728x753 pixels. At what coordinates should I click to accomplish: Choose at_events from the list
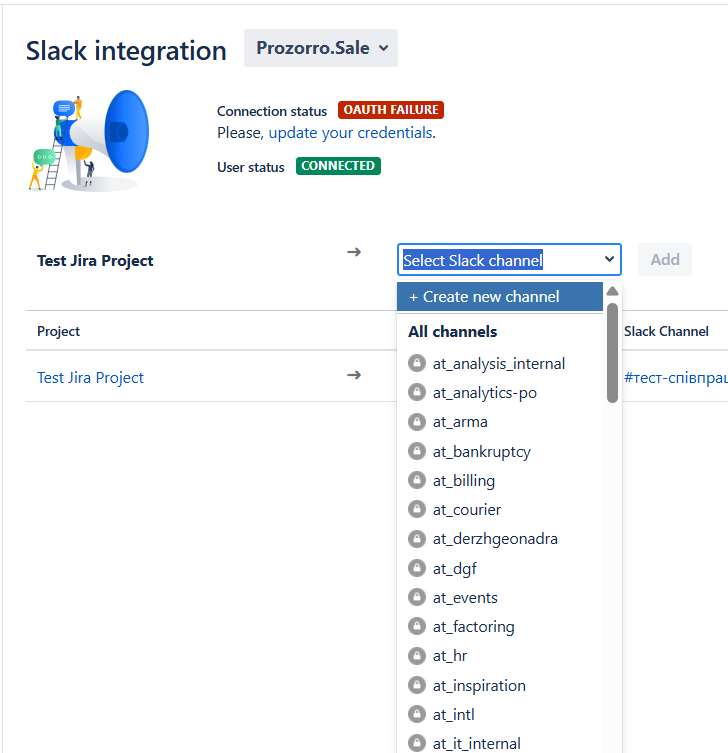465,598
